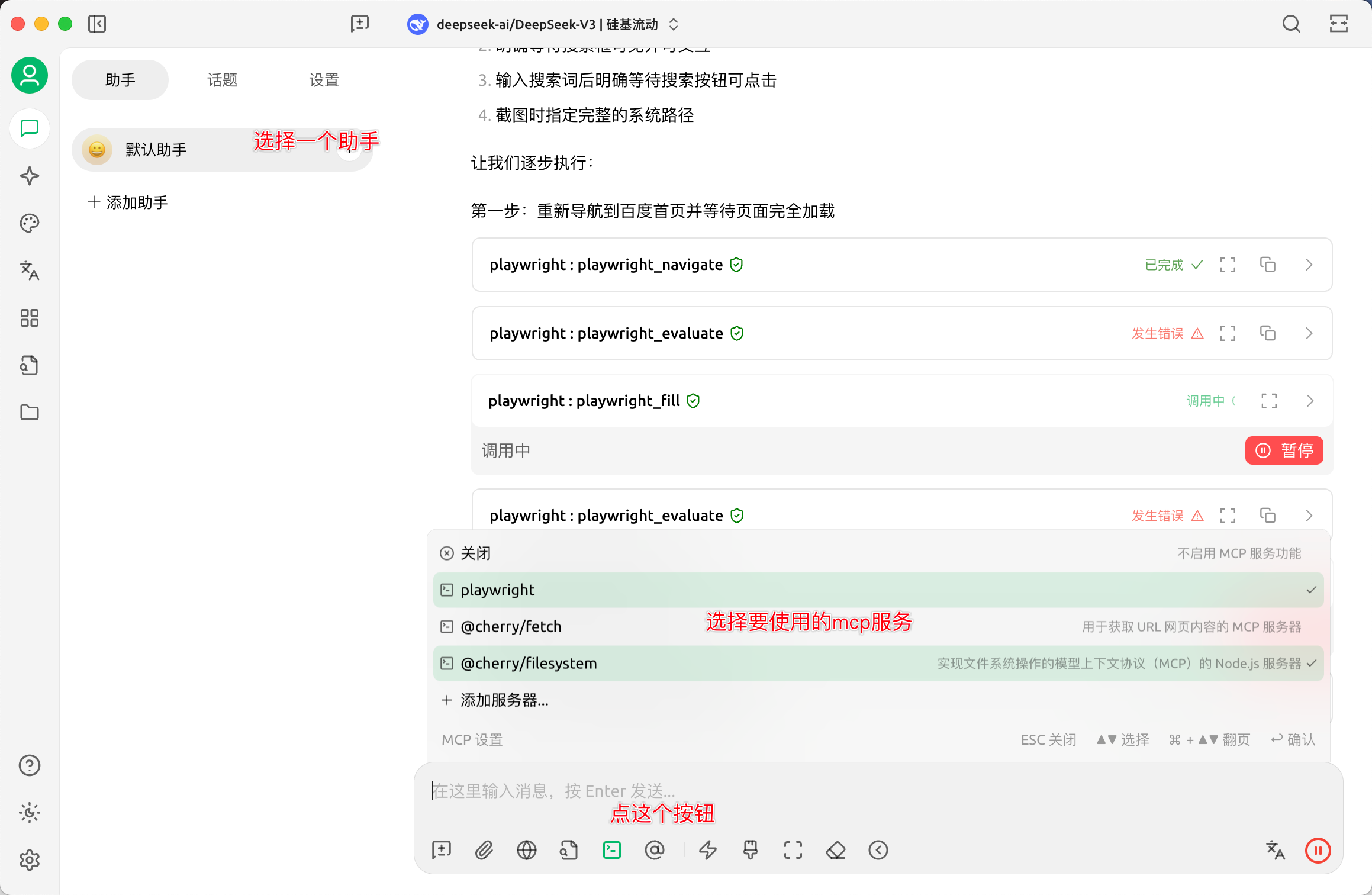Open the paintings palette sidebar icon

[x=30, y=223]
